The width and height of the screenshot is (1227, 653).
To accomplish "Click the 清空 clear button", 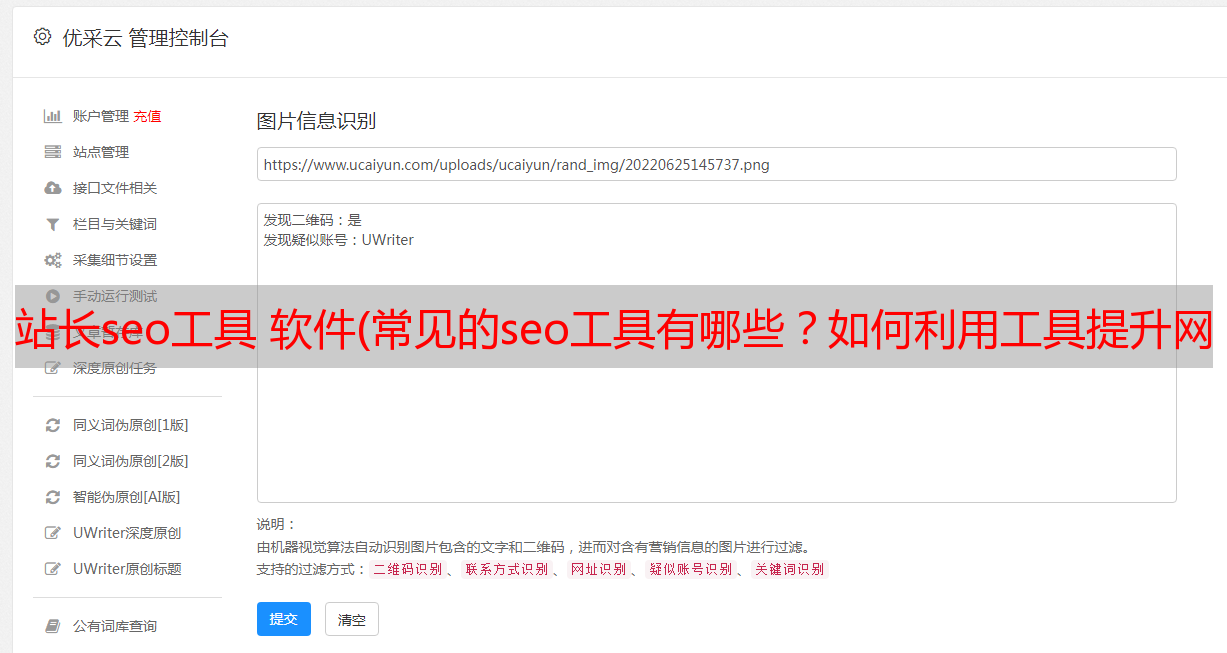I will (352, 619).
